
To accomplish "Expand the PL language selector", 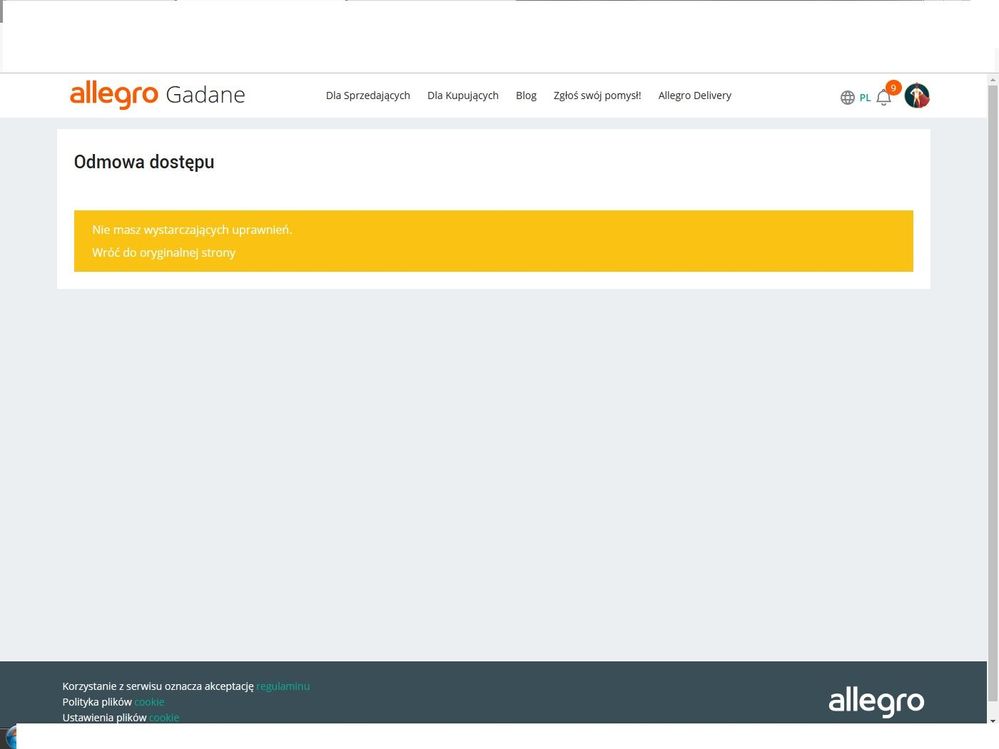I will (x=865, y=98).
